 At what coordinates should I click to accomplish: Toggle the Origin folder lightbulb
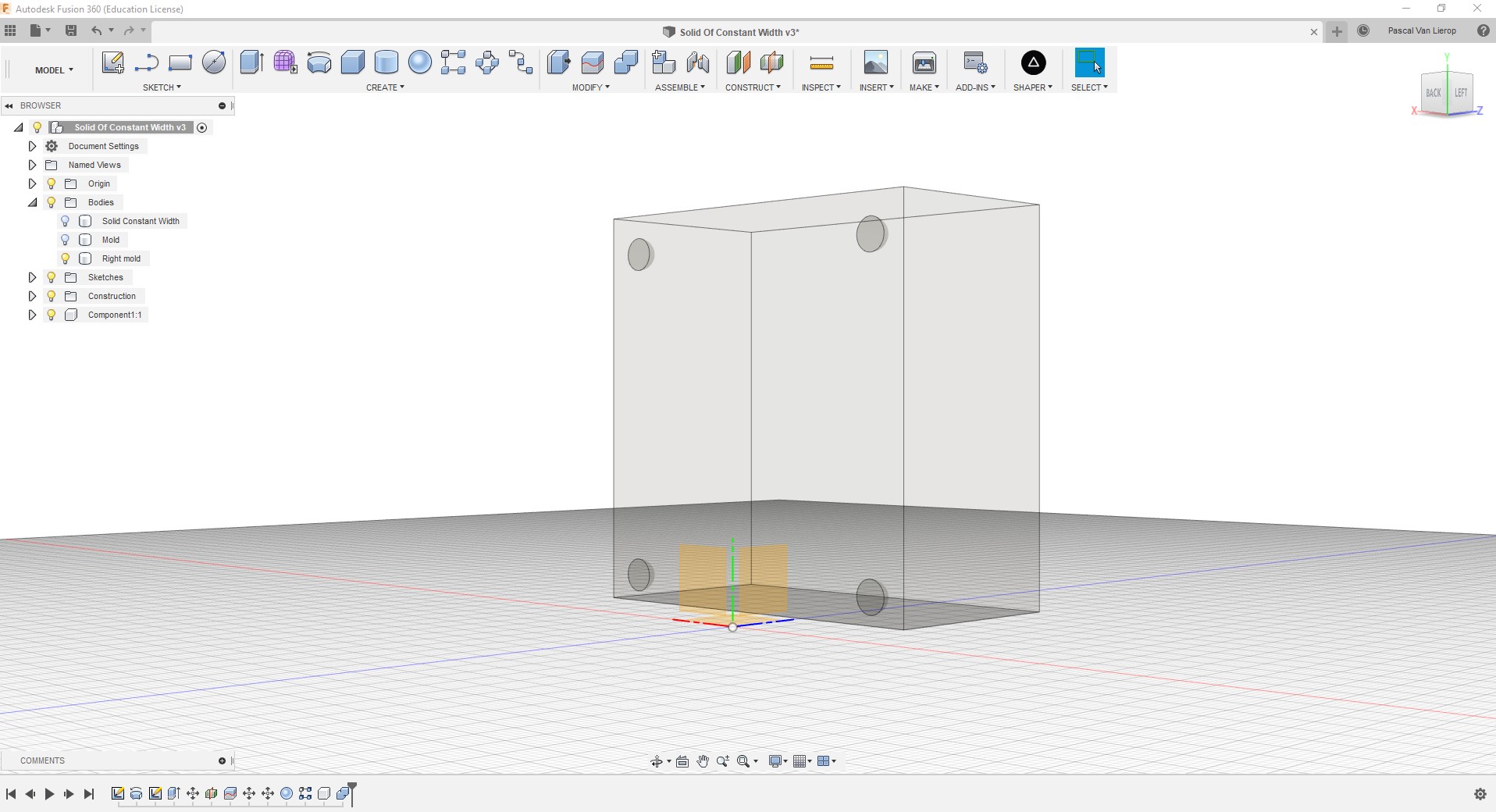click(52, 183)
